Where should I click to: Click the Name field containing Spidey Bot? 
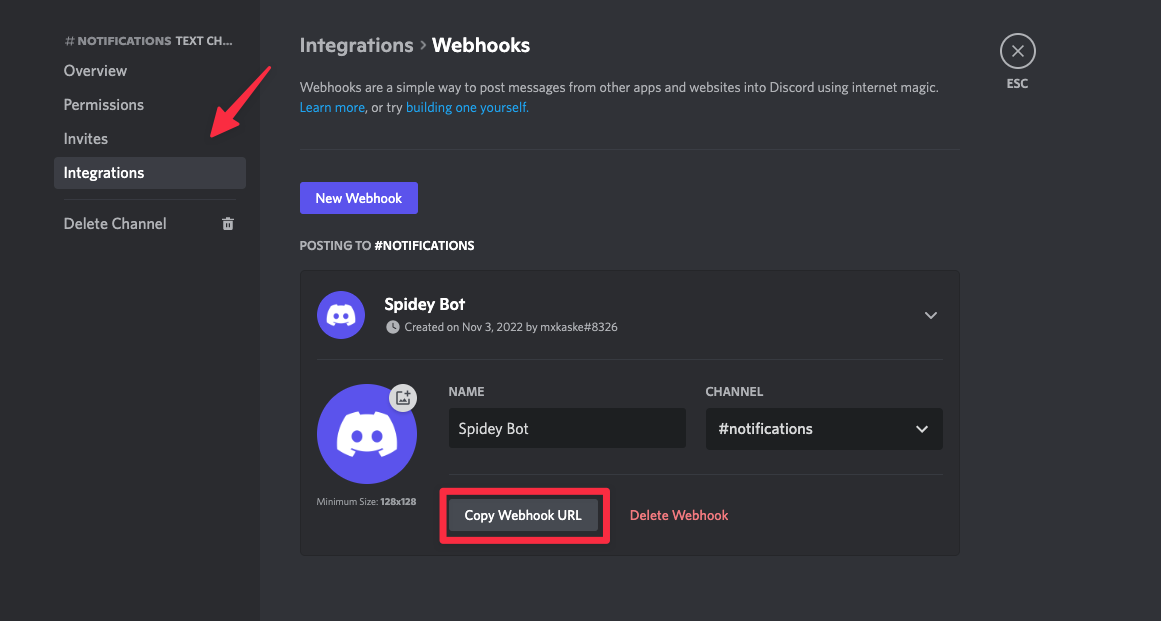566,429
